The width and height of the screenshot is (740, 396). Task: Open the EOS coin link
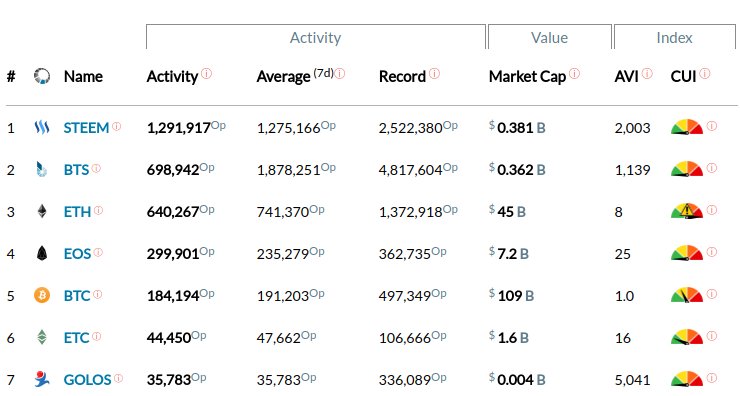77,253
